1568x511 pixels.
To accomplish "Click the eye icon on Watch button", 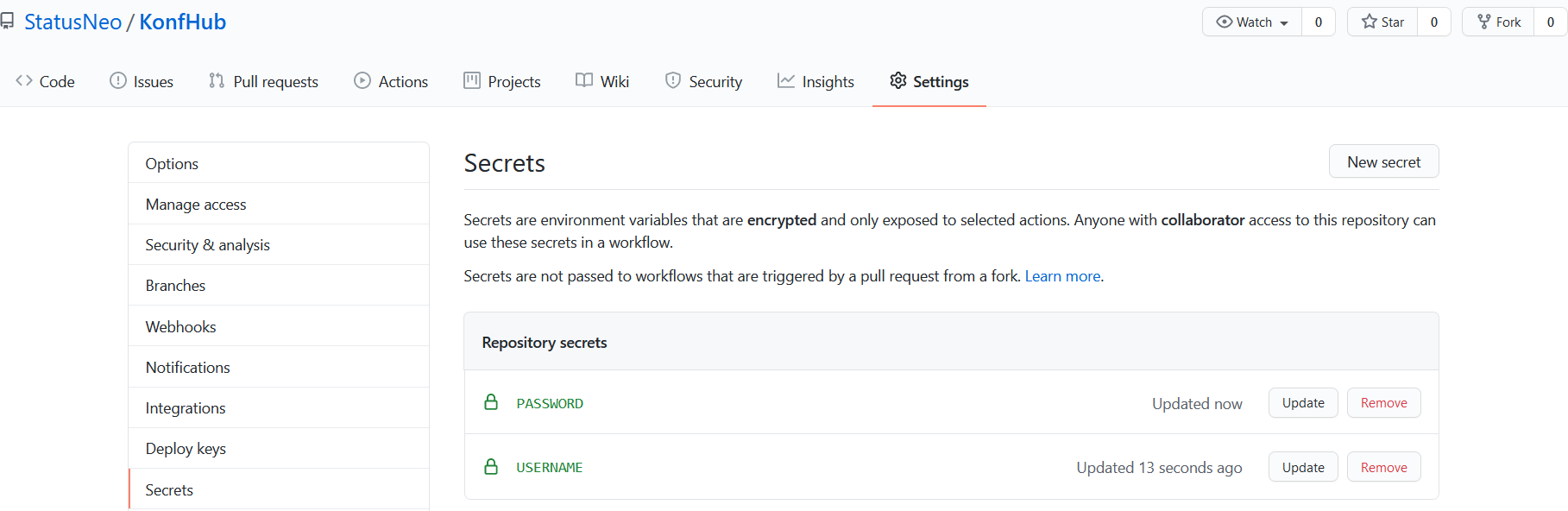I will click(x=1225, y=22).
